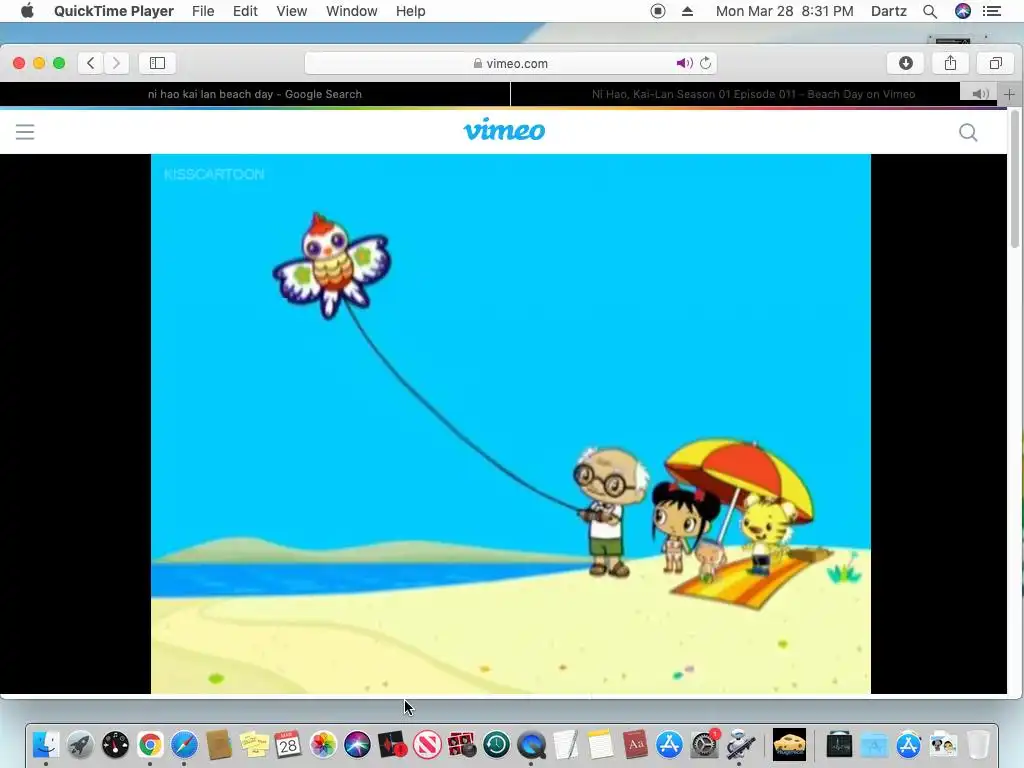1024x768 pixels.
Task: Open Notes from the Dock
Action: coord(600,744)
